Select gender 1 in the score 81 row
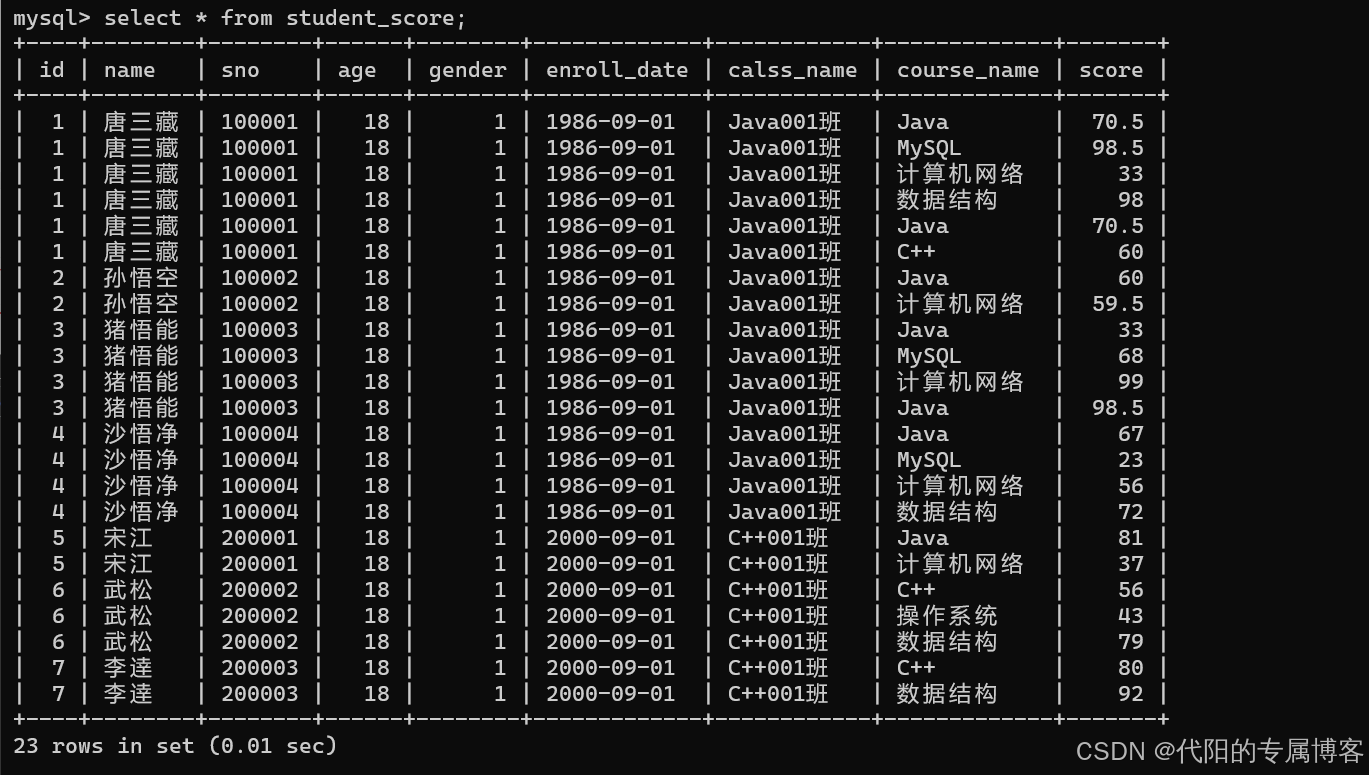Image resolution: width=1369 pixels, height=775 pixels. click(500, 538)
